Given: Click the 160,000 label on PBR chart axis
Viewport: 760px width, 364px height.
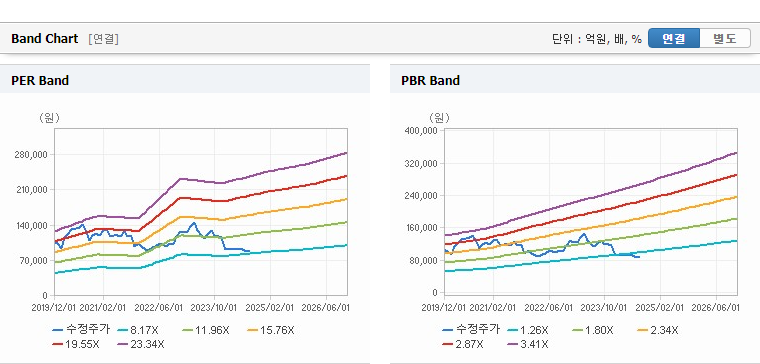Looking at the screenshot, I should click(422, 228).
